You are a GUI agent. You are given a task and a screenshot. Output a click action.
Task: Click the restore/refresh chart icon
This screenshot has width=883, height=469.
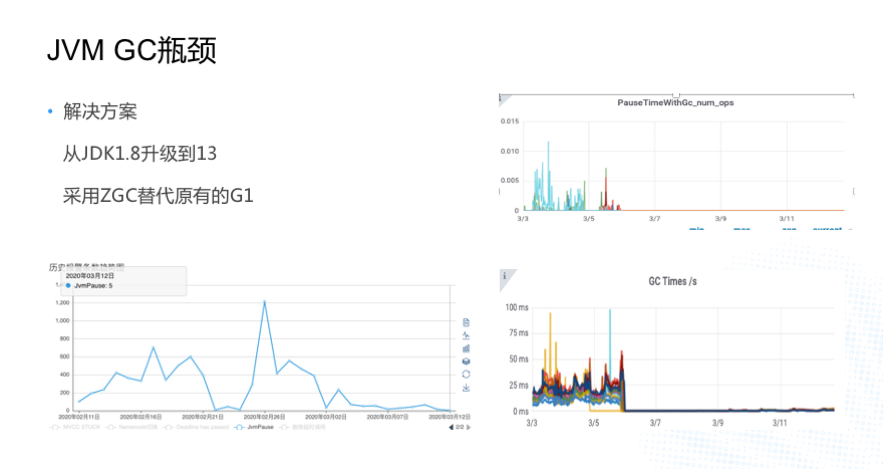(466, 374)
